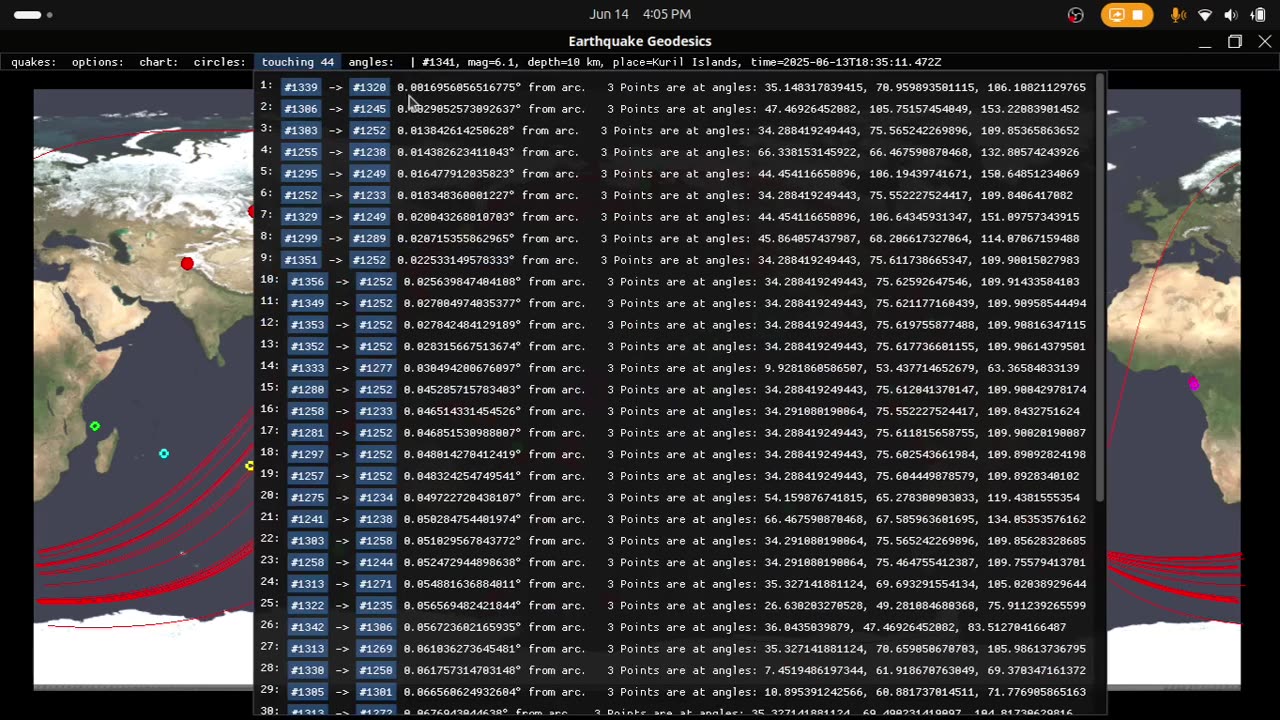Open quake link #1275 in row 20
Screen dimensions: 1280x720
(x=307, y=498)
